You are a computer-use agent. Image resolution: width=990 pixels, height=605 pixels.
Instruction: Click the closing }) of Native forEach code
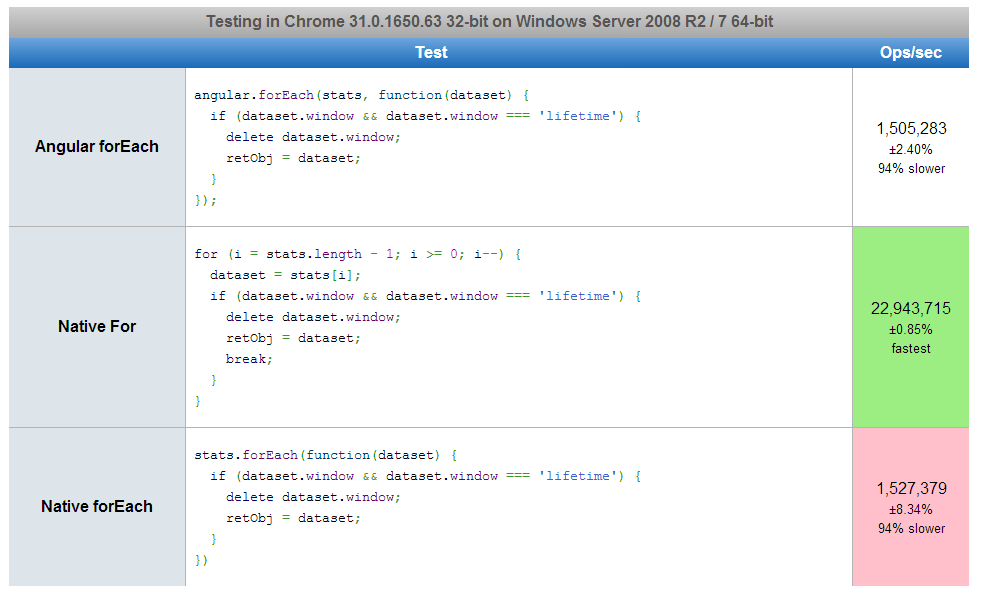[x=201, y=560]
